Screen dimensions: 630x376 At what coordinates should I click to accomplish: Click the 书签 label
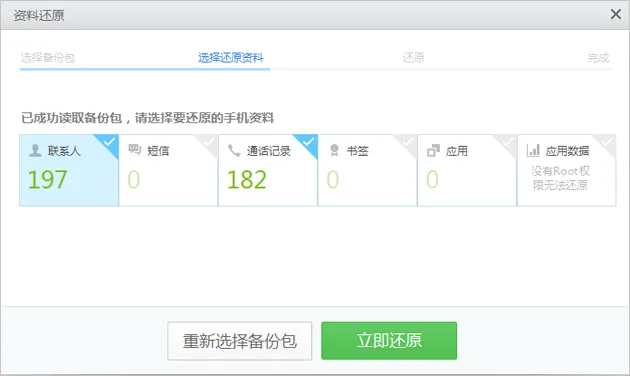[x=358, y=151]
